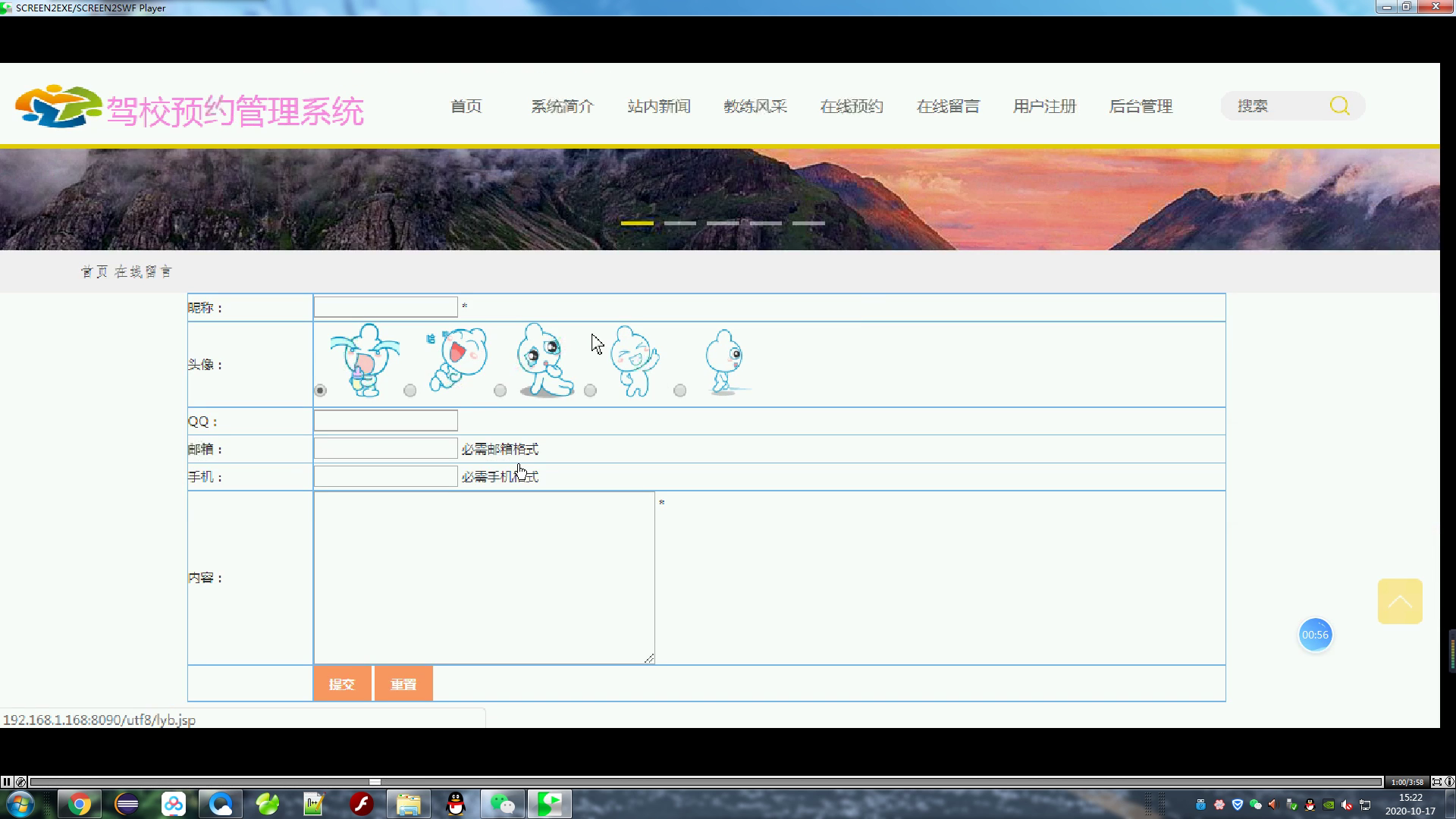Open the 系统简介 navigation item
Screen dimensions: 1456x819
coord(562,106)
